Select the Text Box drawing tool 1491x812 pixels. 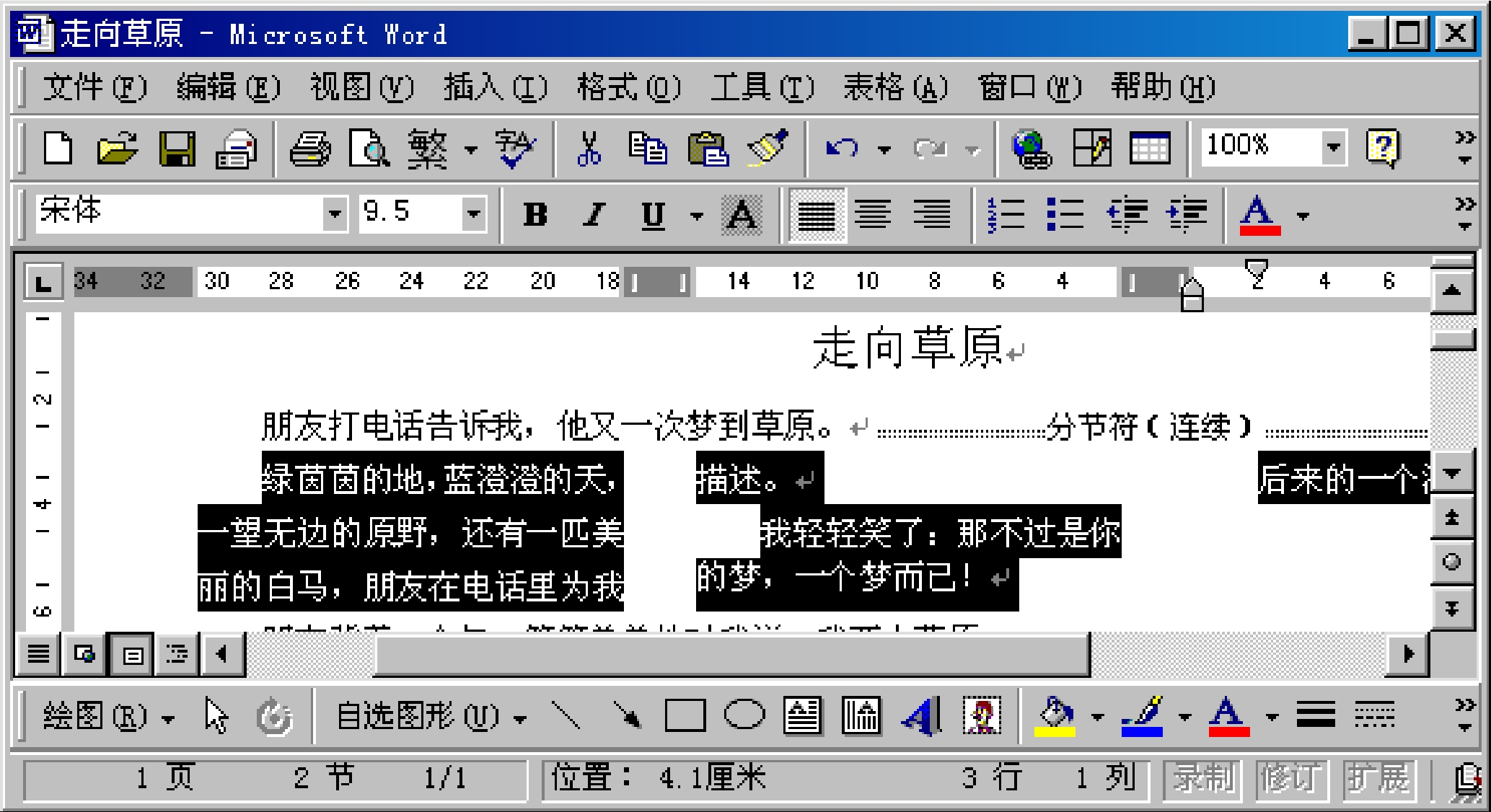801,716
